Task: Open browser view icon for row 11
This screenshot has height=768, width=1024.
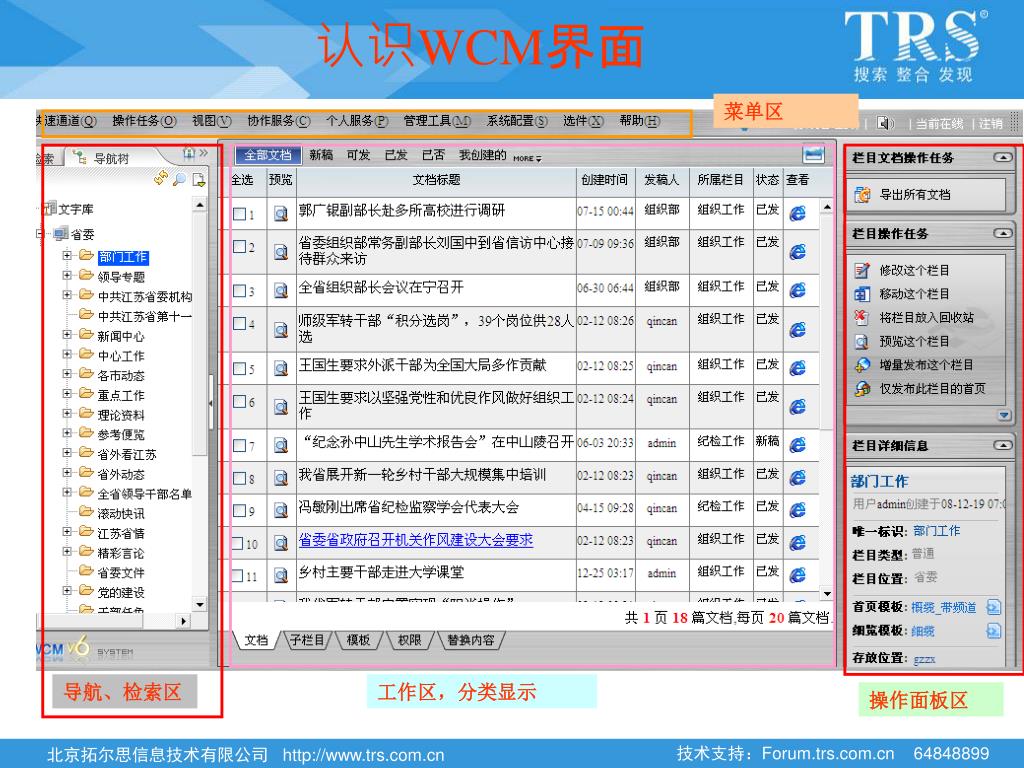Action: tap(797, 575)
